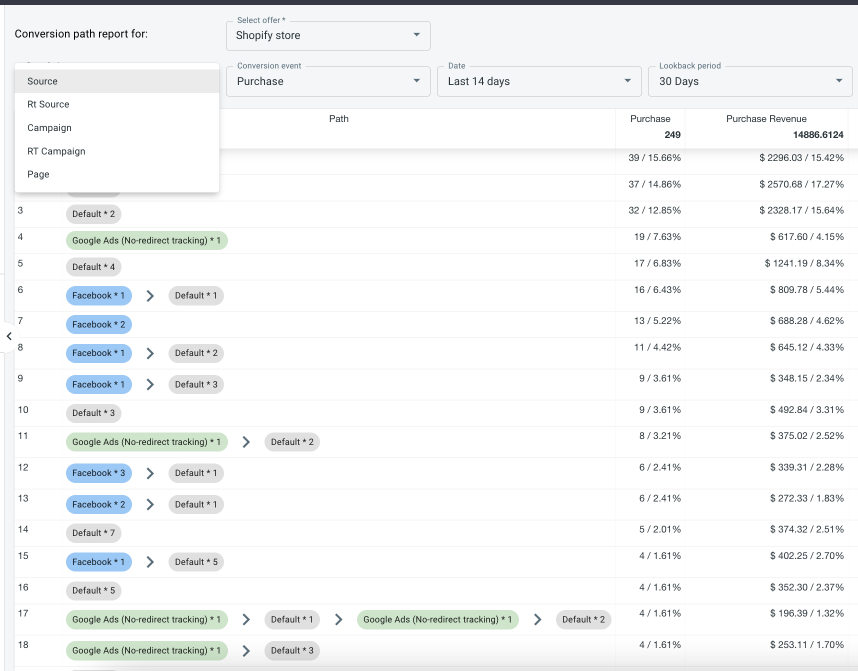The width and height of the screenshot is (858, 671).
Task: Click the path arrow in row 11
Action: click(246, 442)
